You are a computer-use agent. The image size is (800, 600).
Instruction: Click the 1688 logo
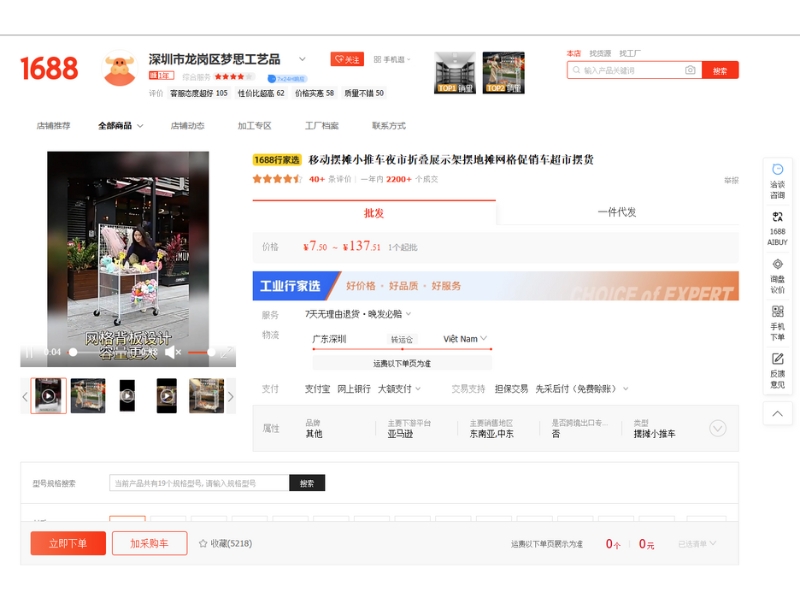coord(49,68)
